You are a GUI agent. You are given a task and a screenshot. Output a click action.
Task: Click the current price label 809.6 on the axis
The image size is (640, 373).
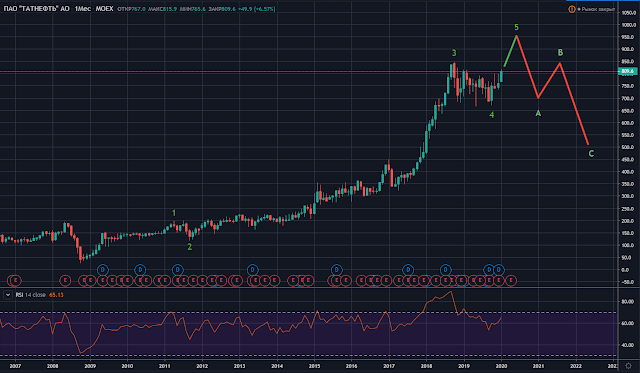pos(627,71)
